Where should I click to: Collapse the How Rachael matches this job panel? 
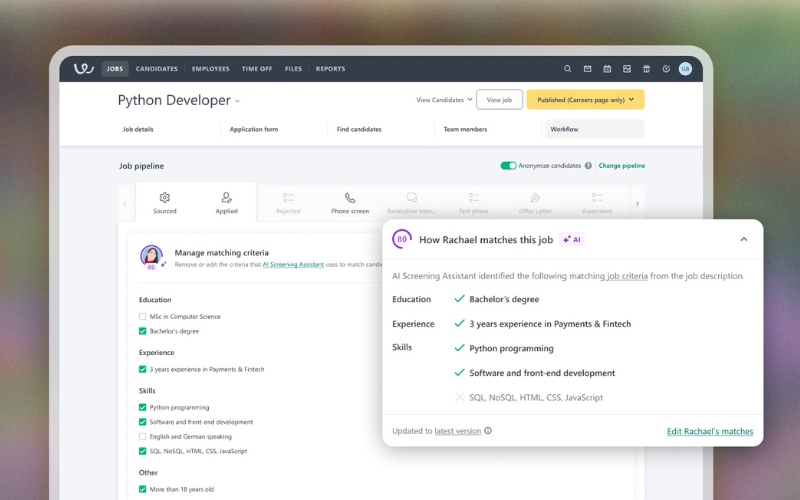pos(743,240)
